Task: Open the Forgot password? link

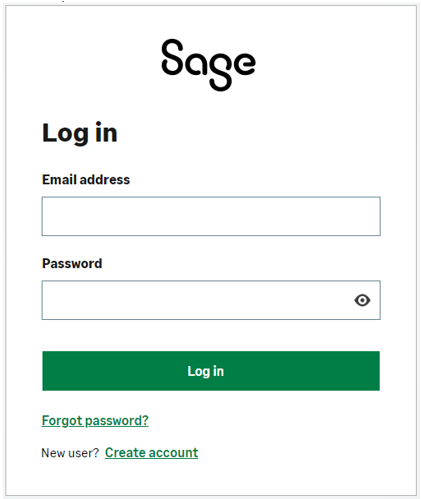Action: click(x=95, y=421)
